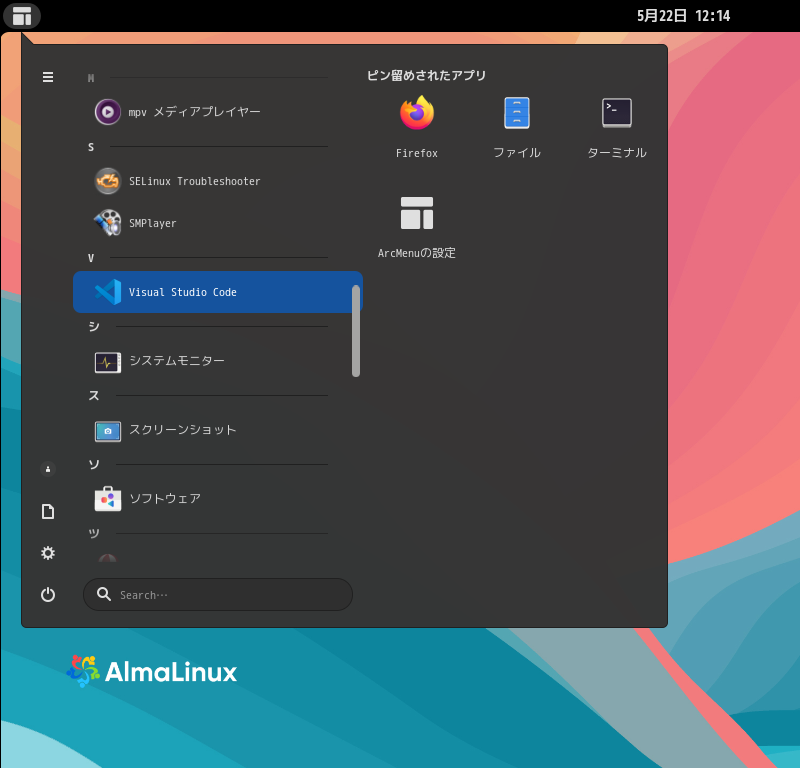Open the documents shortcut in the sidebar
This screenshot has height=768, width=800.
click(48, 511)
